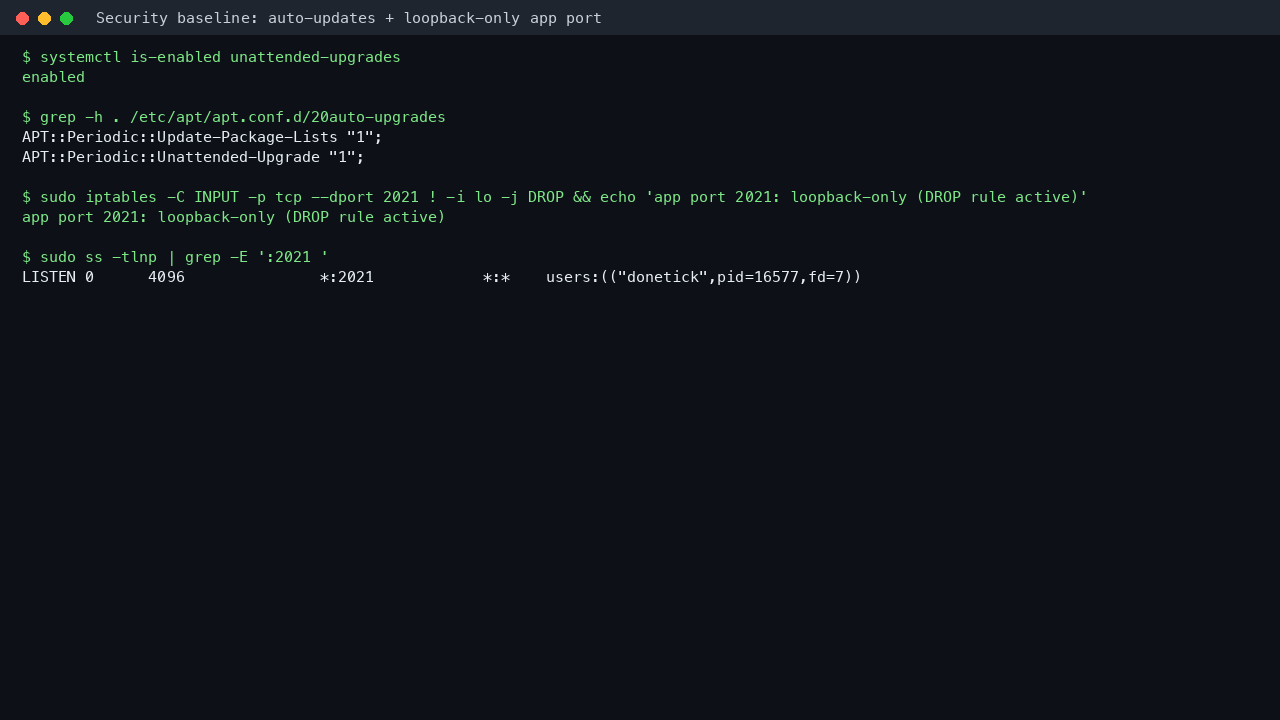Click the 'users:(("donetick",pid=16577,fd=7))' process entry
Viewport: 1280px width, 720px height.
point(704,277)
